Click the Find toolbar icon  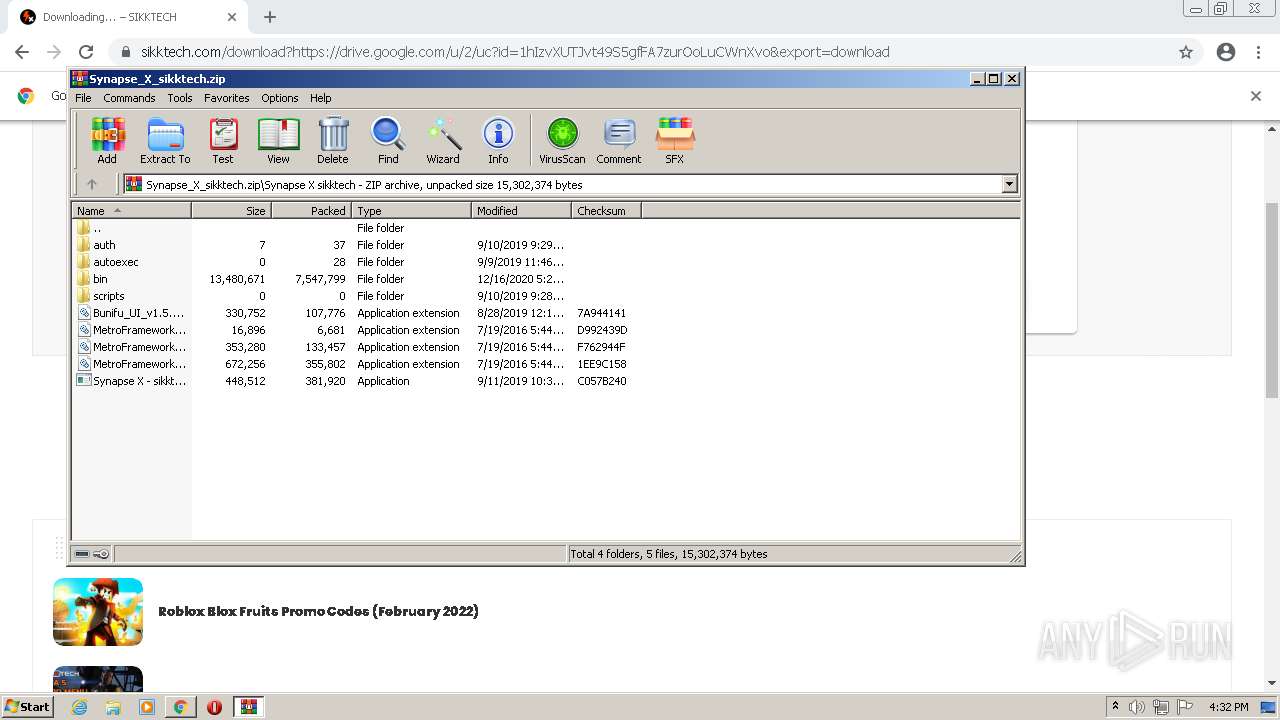pos(388,140)
